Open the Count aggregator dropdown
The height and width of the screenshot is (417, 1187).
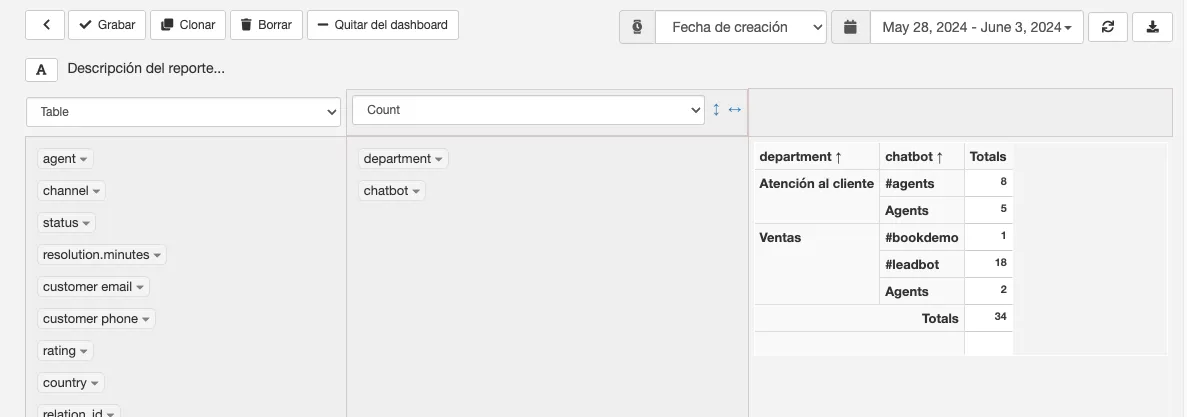pyautogui.click(x=528, y=110)
